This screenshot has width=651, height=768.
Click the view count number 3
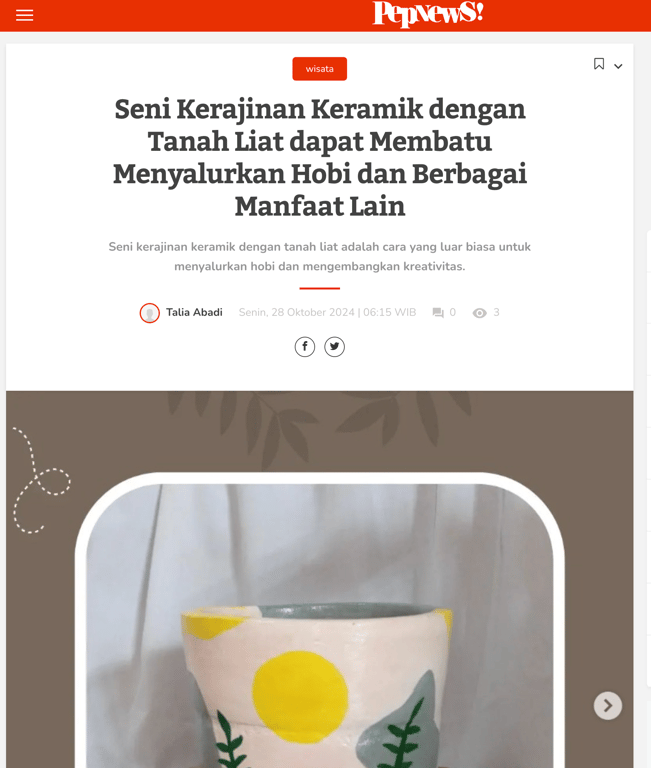496,312
